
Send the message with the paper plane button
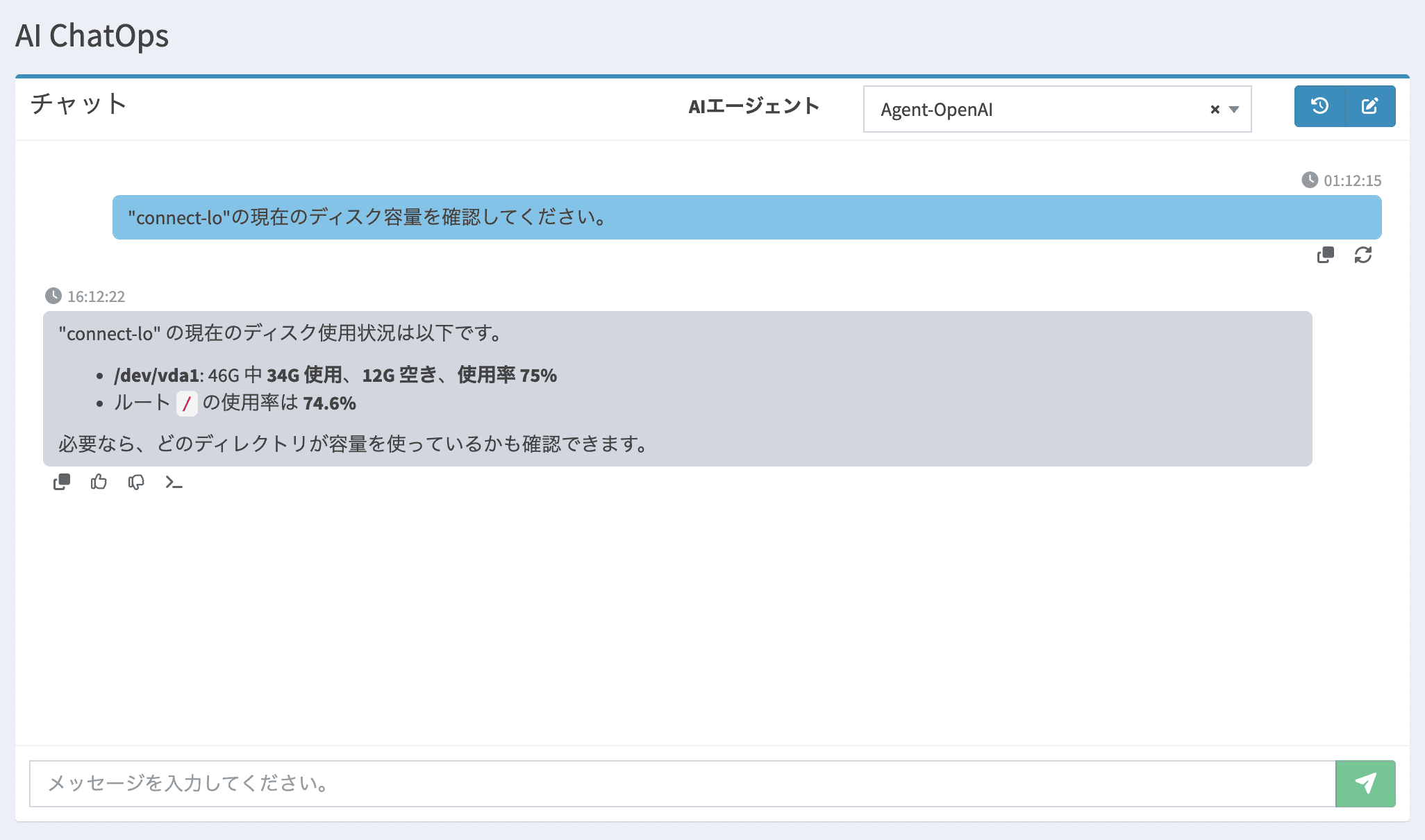(x=1365, y=784)
